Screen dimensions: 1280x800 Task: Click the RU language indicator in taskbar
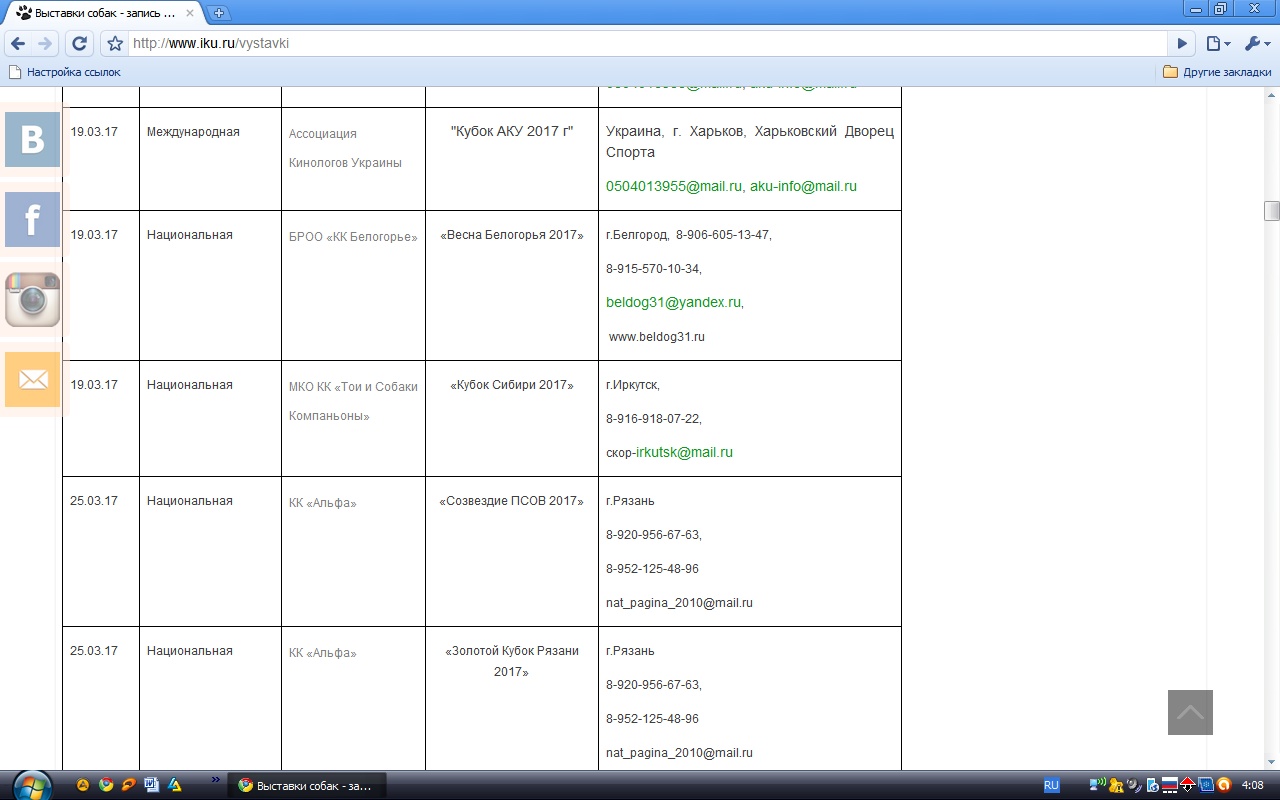point(1051,786)
